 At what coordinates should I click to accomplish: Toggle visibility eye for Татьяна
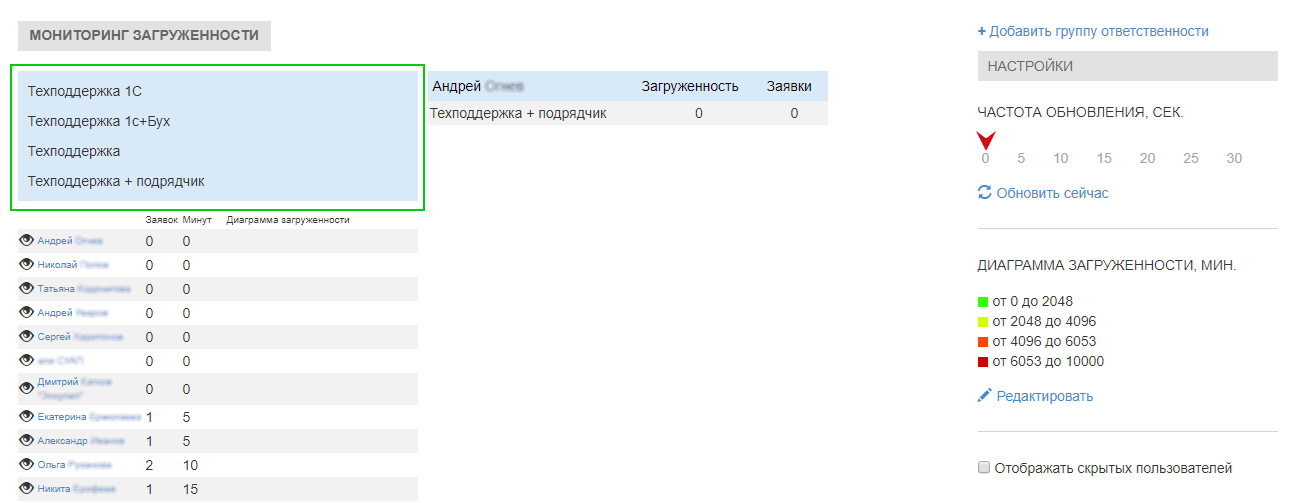coord(27,288)
